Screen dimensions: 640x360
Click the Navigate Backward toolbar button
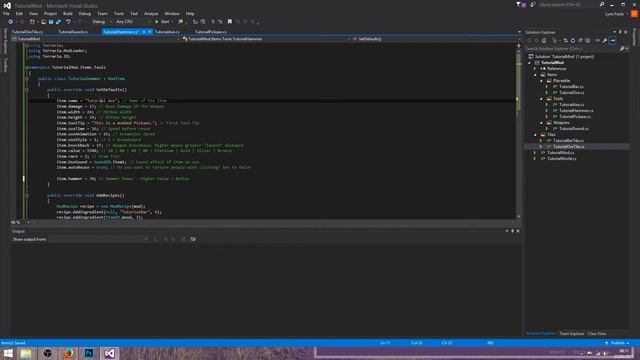pyautogui.click(x=11, y=22)
